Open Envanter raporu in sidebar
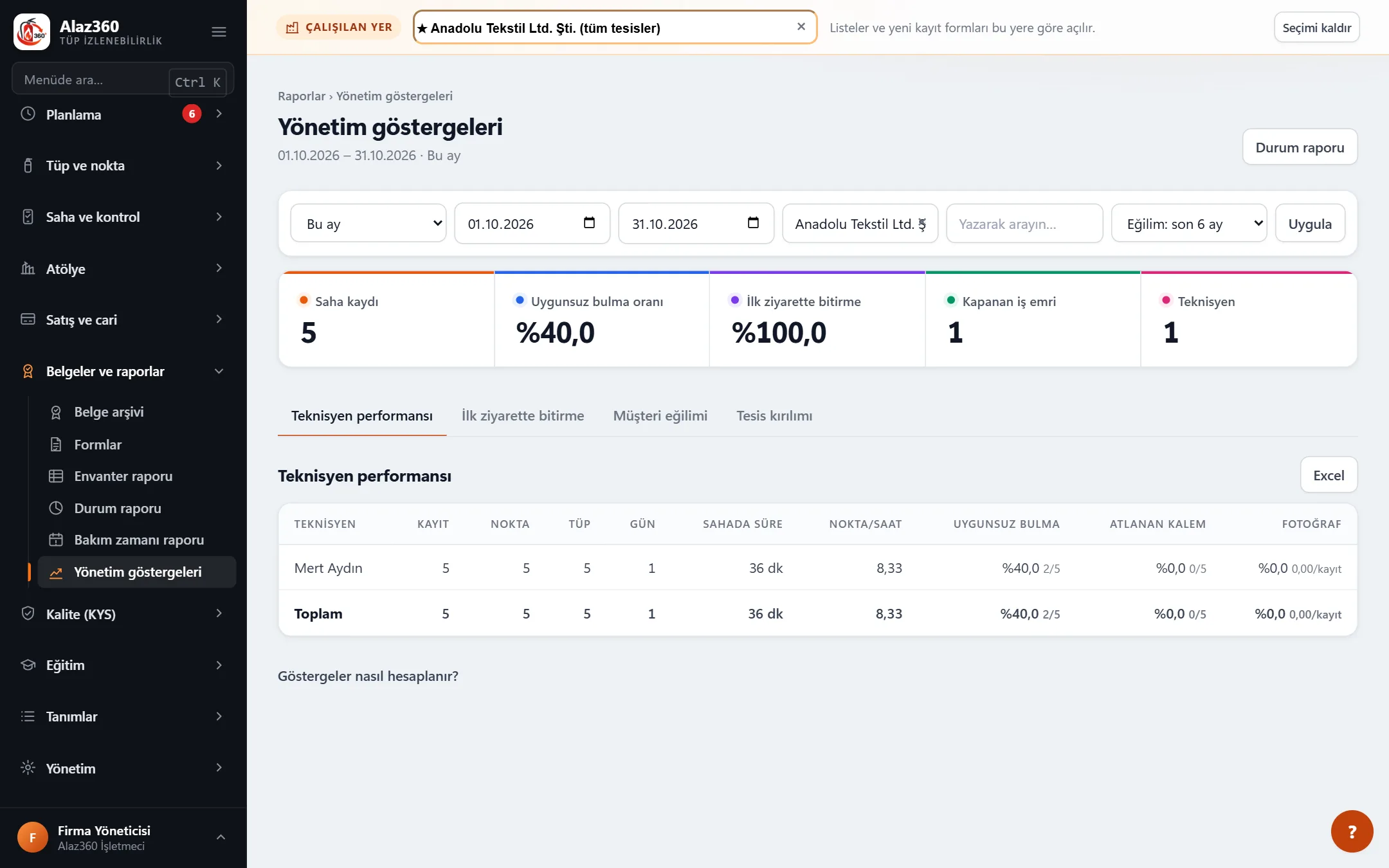The image size is (1389, 868). tap(136, 476)
